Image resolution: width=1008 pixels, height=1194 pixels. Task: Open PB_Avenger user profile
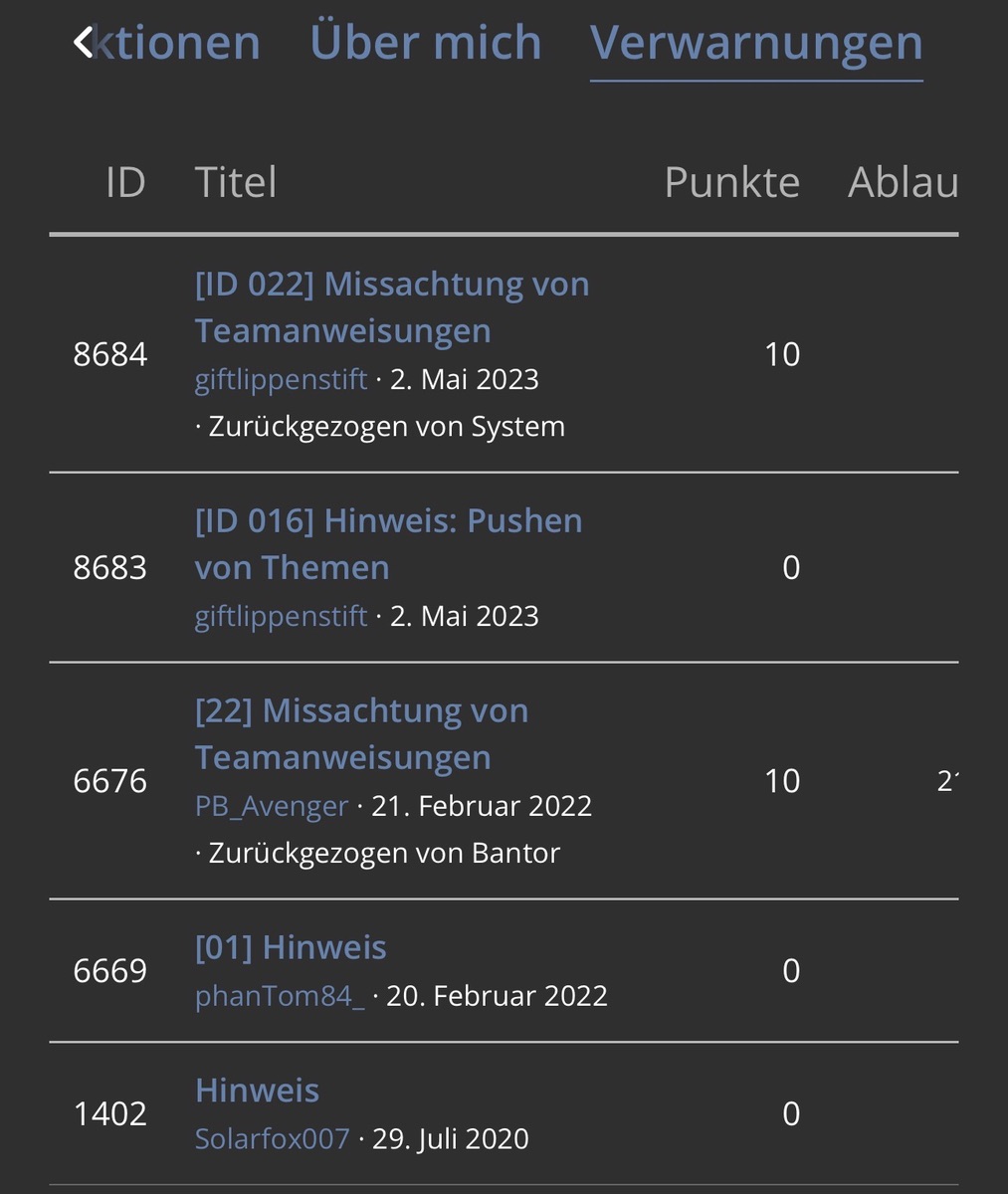click(x=272, y=807)
